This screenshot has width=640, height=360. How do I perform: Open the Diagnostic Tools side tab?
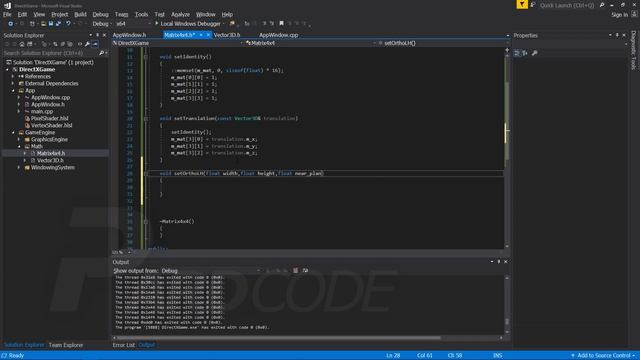pos(634,51)
